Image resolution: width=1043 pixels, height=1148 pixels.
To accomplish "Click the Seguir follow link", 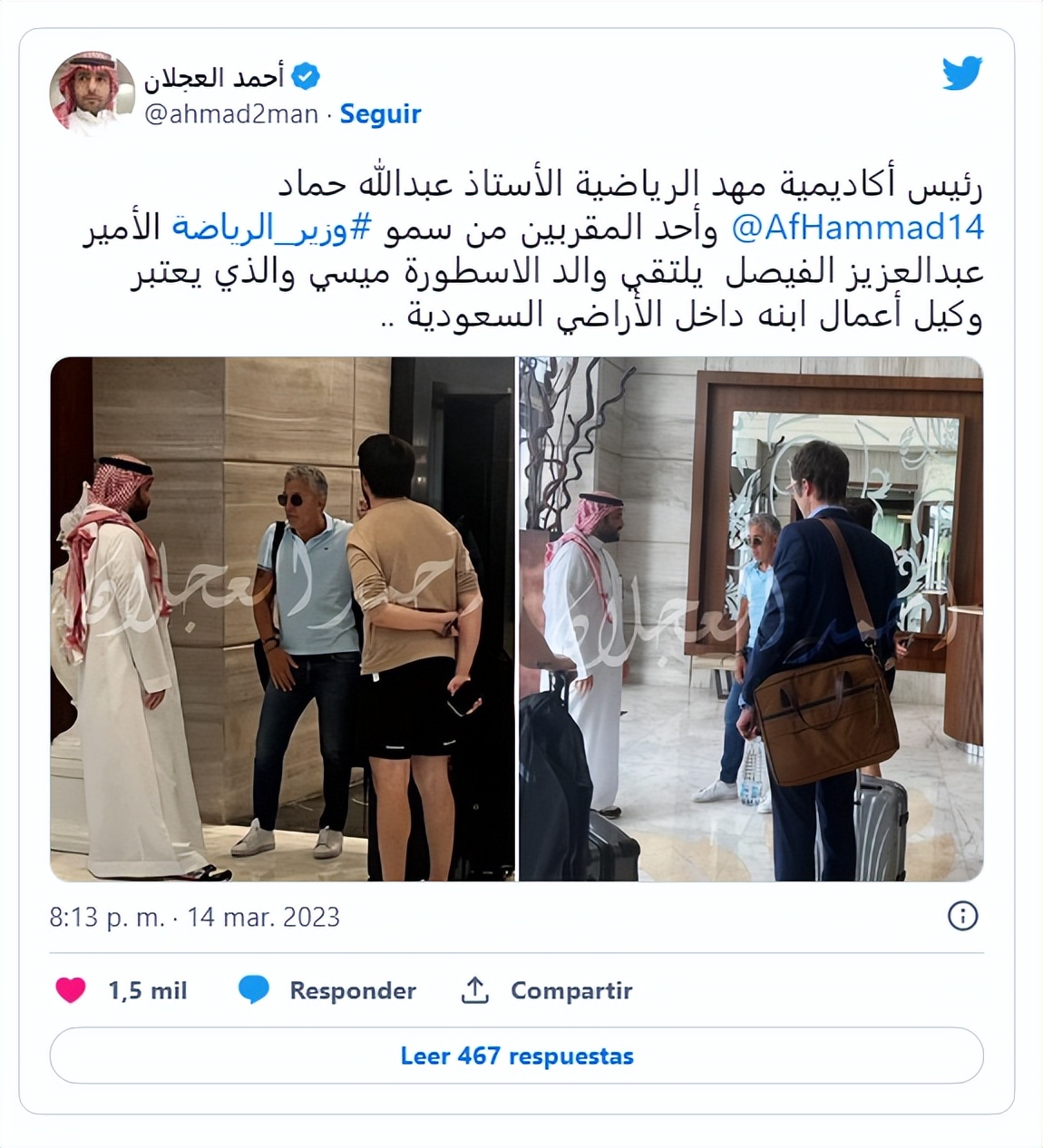I will pyautogui.click(x=380, y=114).
